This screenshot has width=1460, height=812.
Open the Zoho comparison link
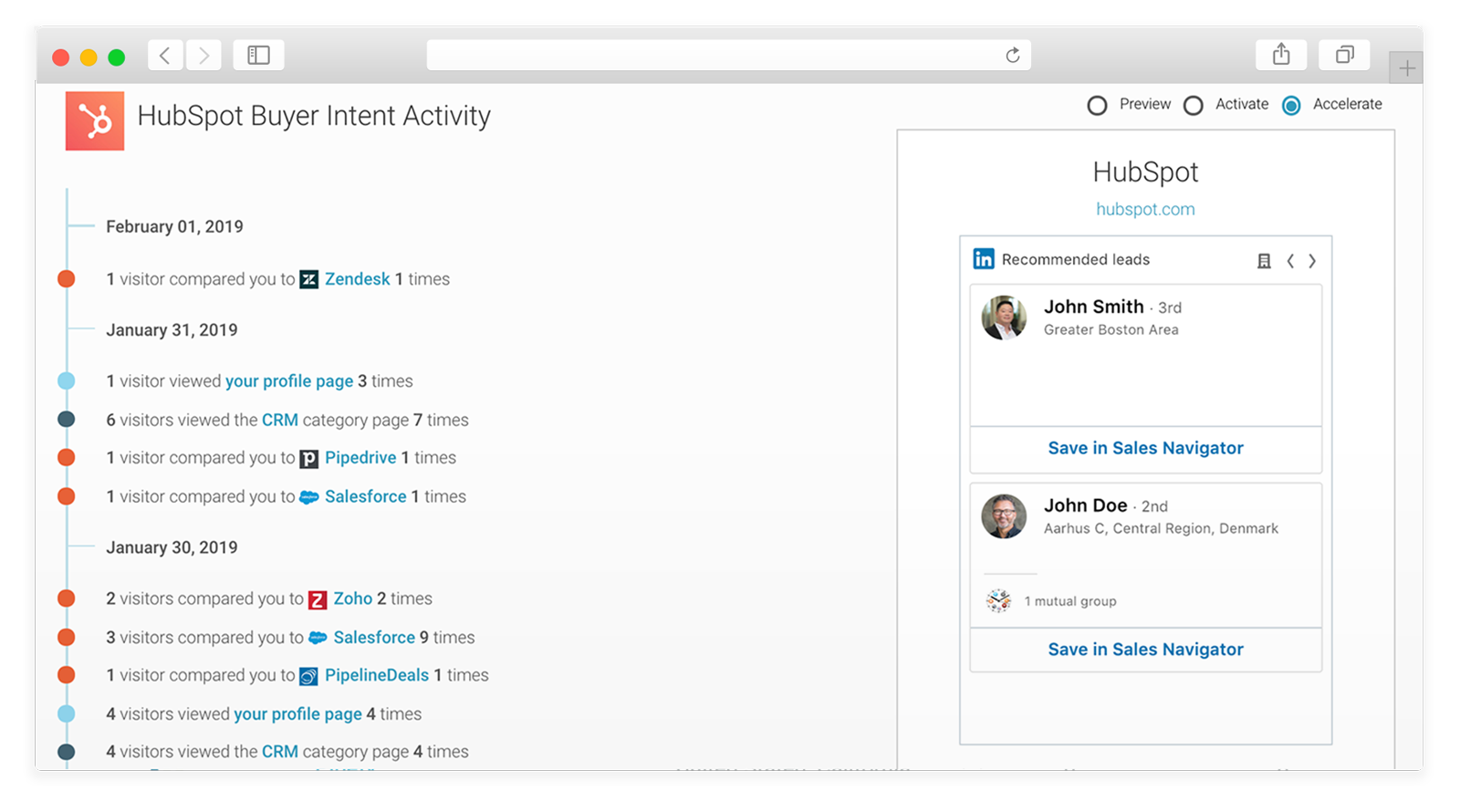click(352, 599)
